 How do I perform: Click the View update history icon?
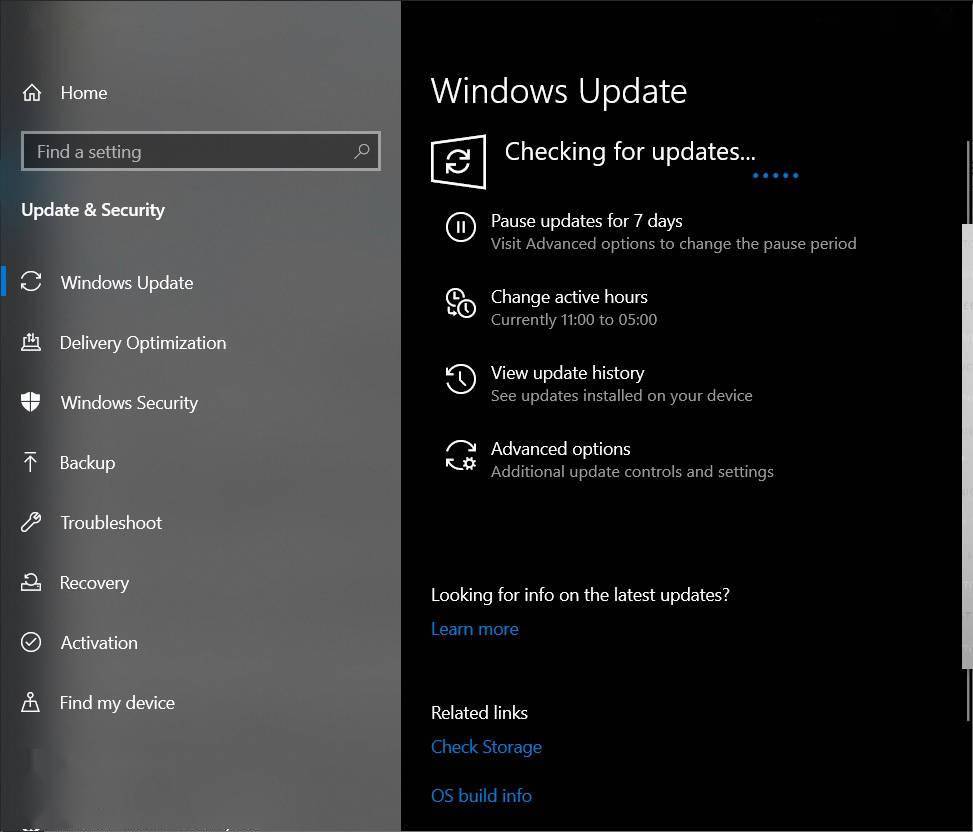(x=460, y=379)
